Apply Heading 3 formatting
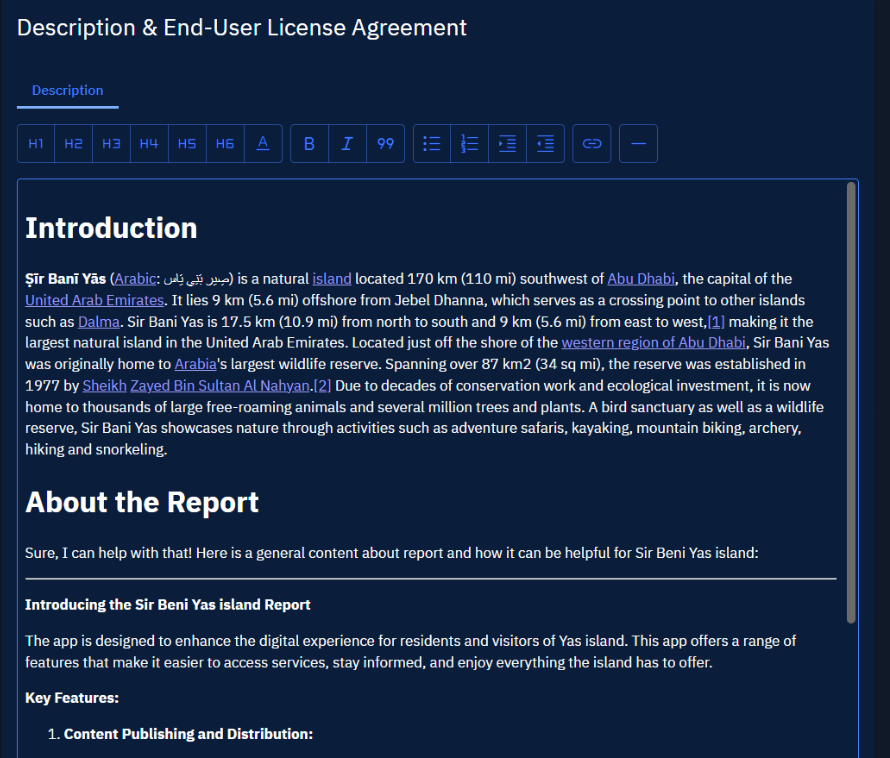 pyautogui.click(x=111, y=143)
